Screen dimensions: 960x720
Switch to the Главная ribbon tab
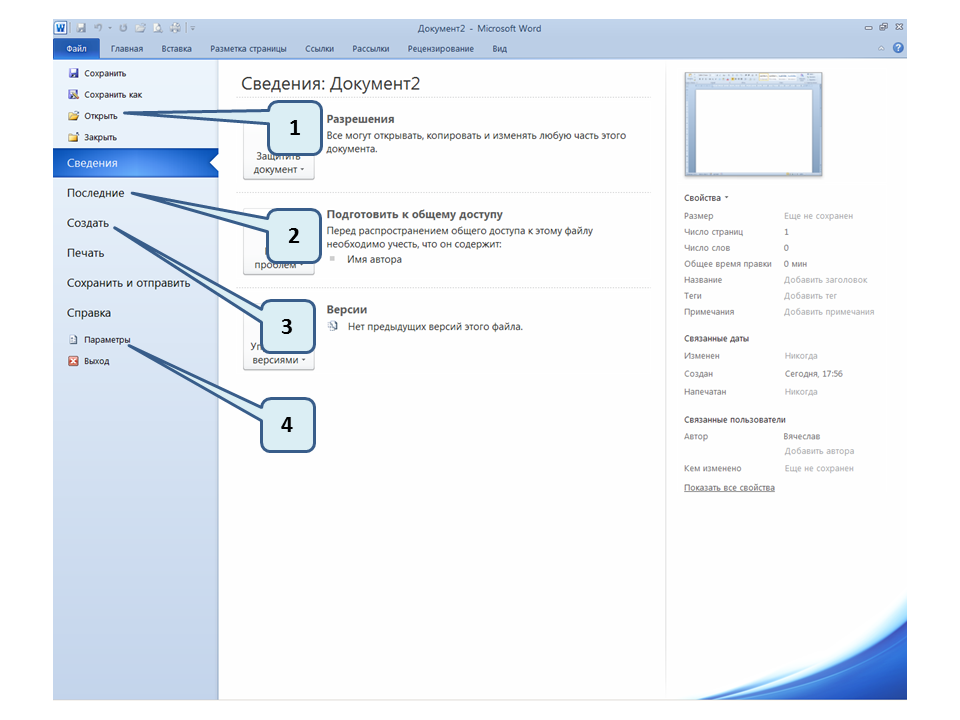[x=127, y=48]
